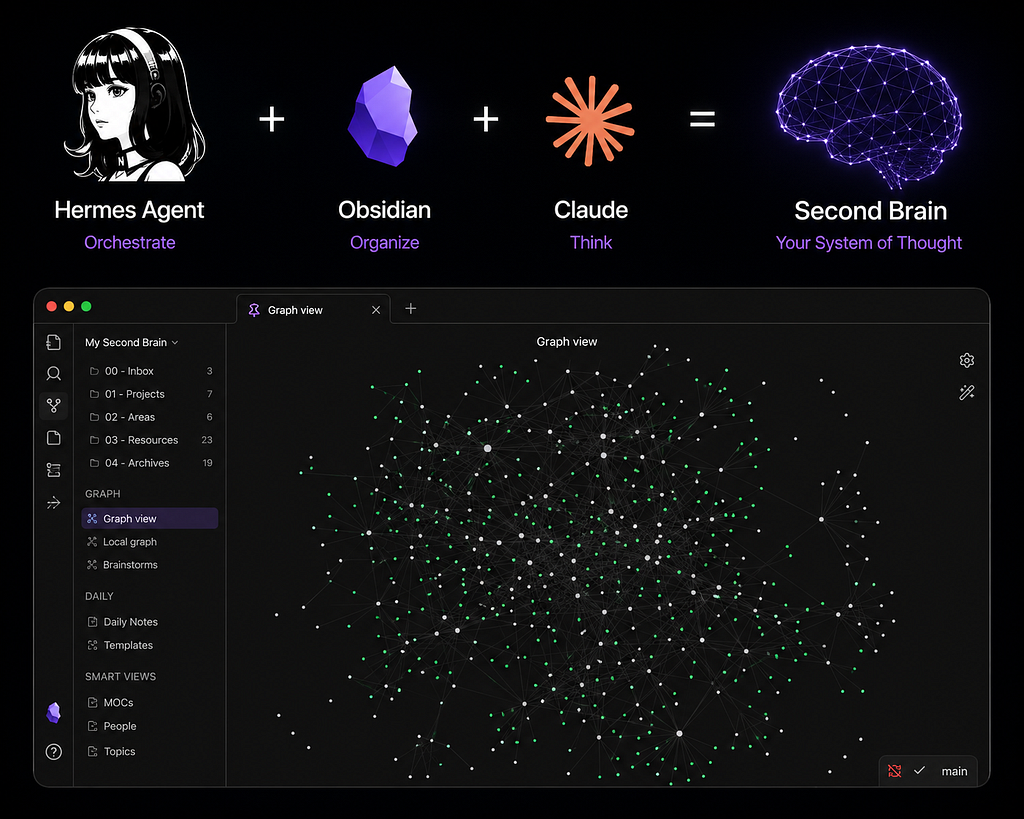Open Brainstorms graph item
Screen dimensions: 1024x819
point(150,564)
